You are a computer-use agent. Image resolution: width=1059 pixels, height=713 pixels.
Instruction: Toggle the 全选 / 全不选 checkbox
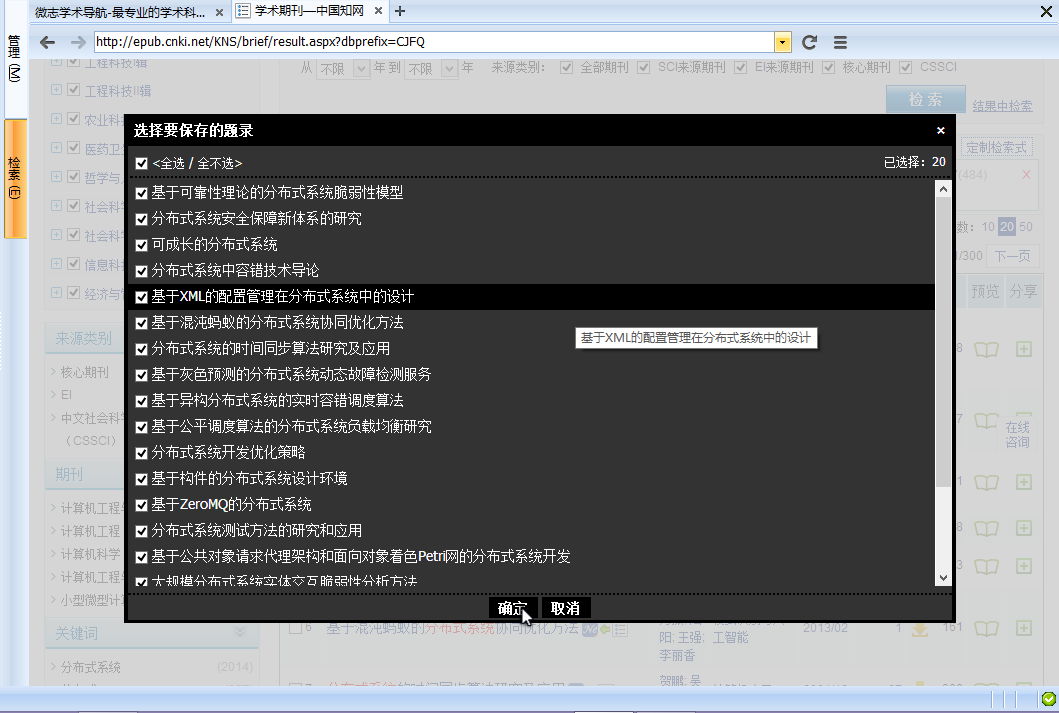click(141, 163)
